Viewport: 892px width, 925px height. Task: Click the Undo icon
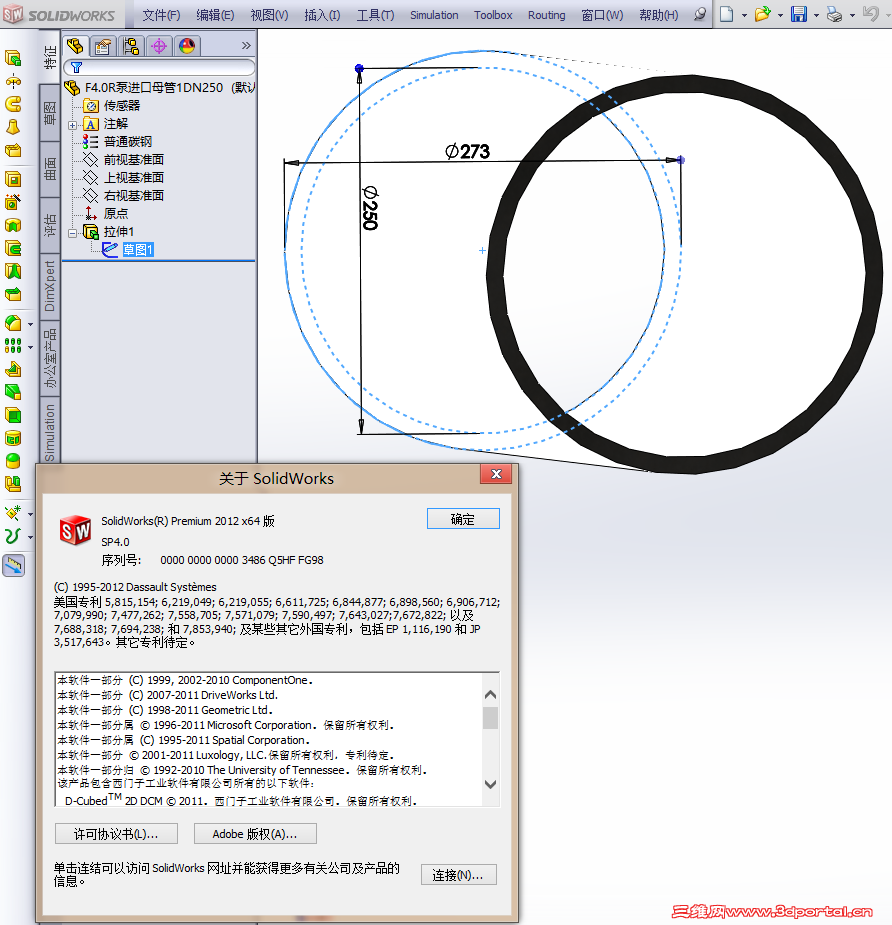click(x=870, y=14)
